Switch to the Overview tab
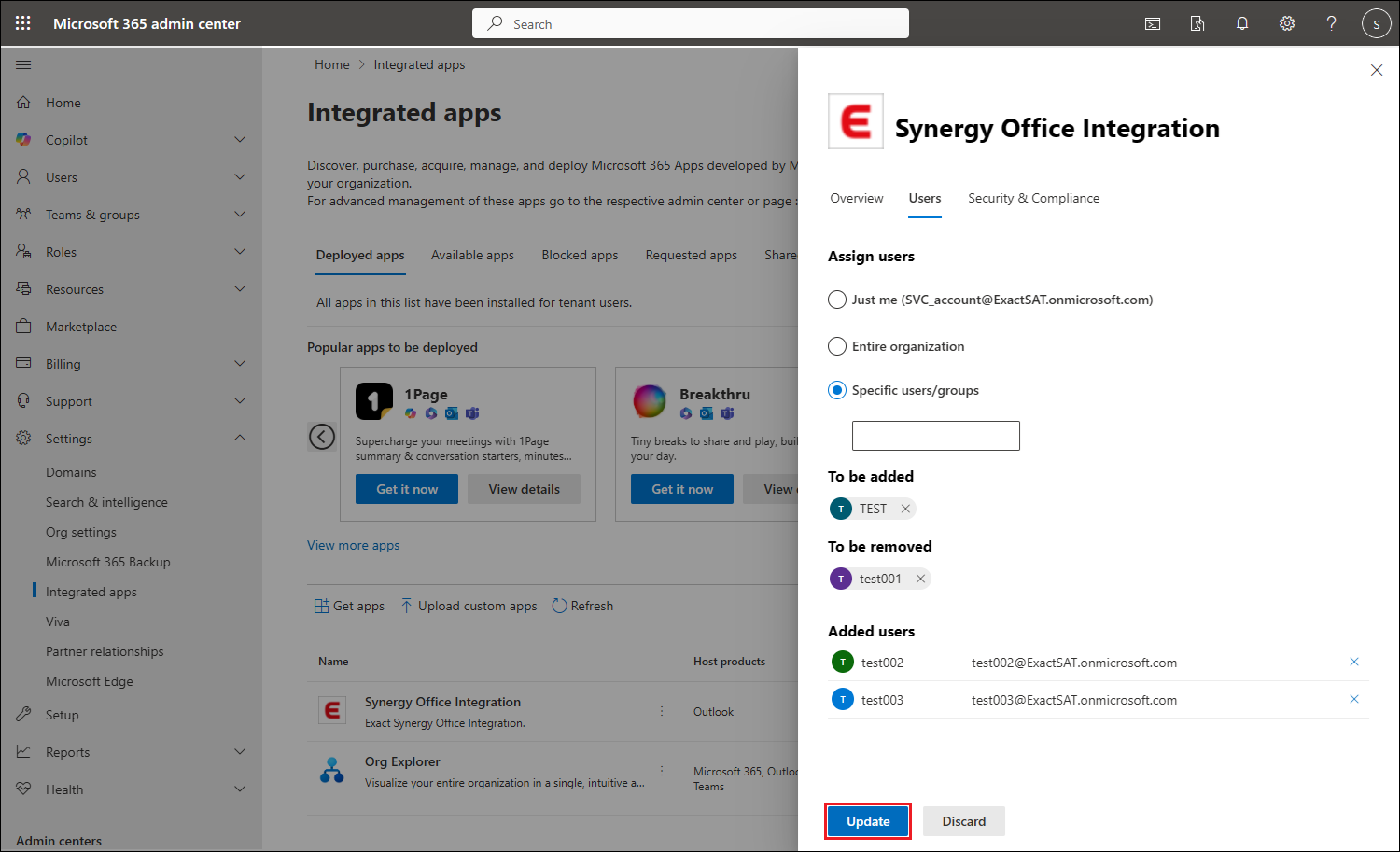The image size is (1400, 852). point(856,198)
